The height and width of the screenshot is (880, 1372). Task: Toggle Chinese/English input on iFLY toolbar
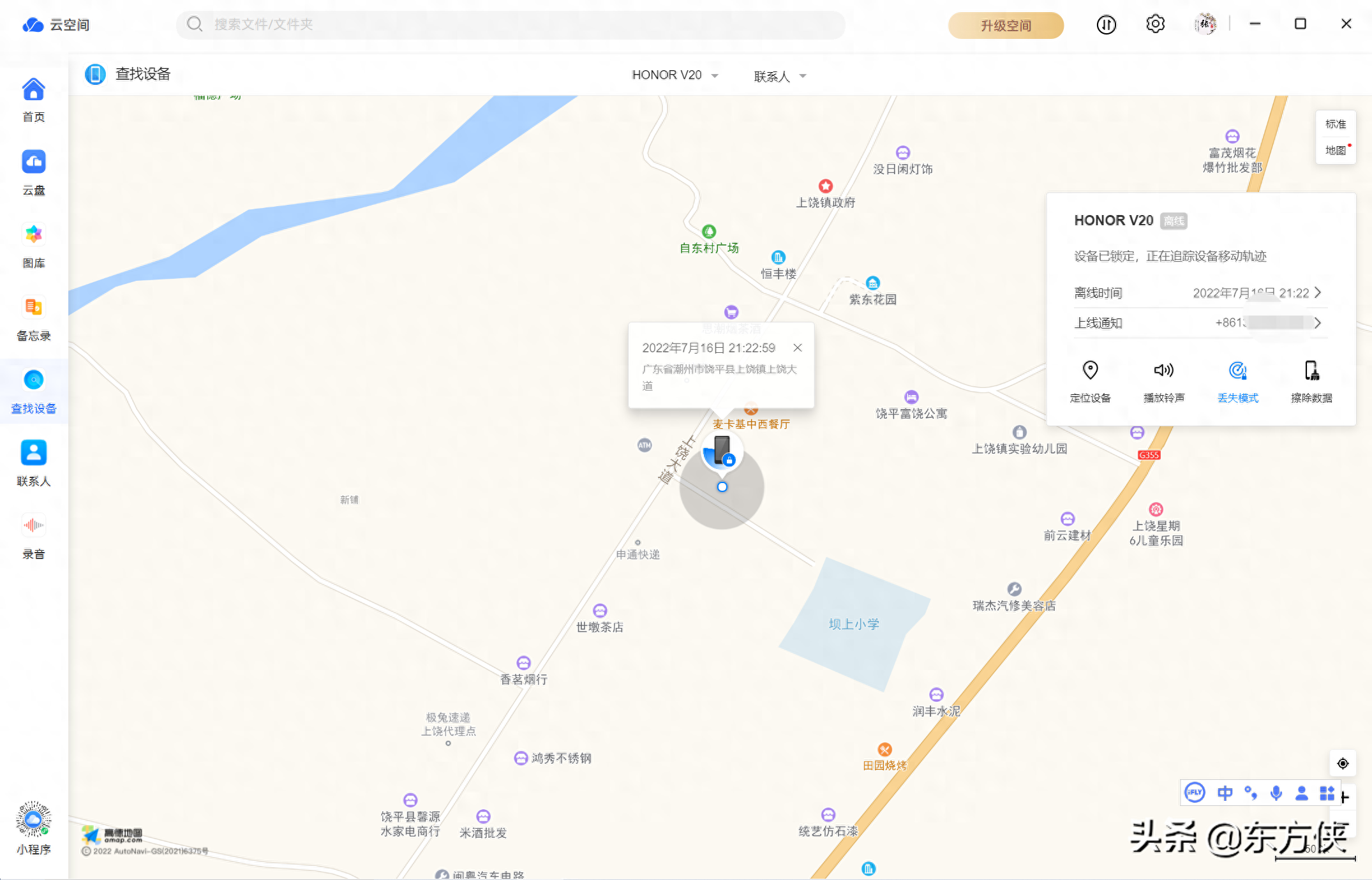(x=1225, y=793)
